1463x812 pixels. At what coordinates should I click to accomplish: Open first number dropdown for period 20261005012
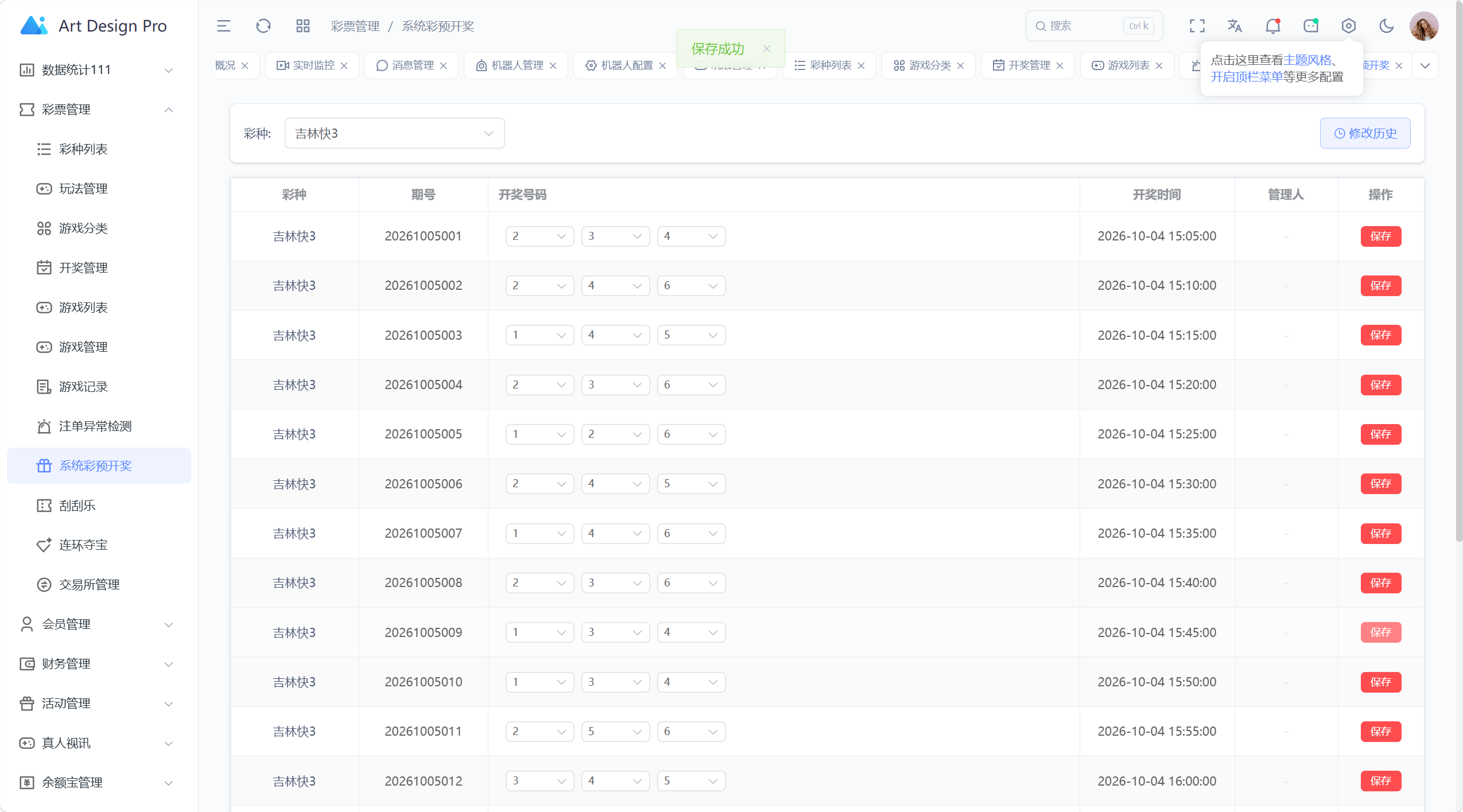coord(540,781)
